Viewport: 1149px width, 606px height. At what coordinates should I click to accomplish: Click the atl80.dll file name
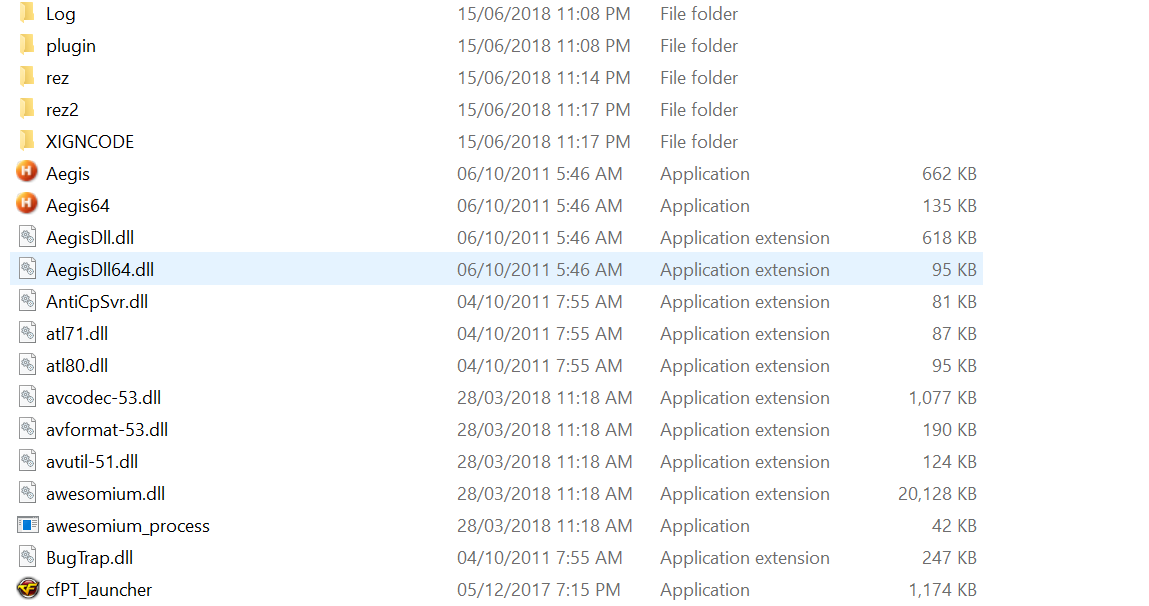click(x=77, y=366)
